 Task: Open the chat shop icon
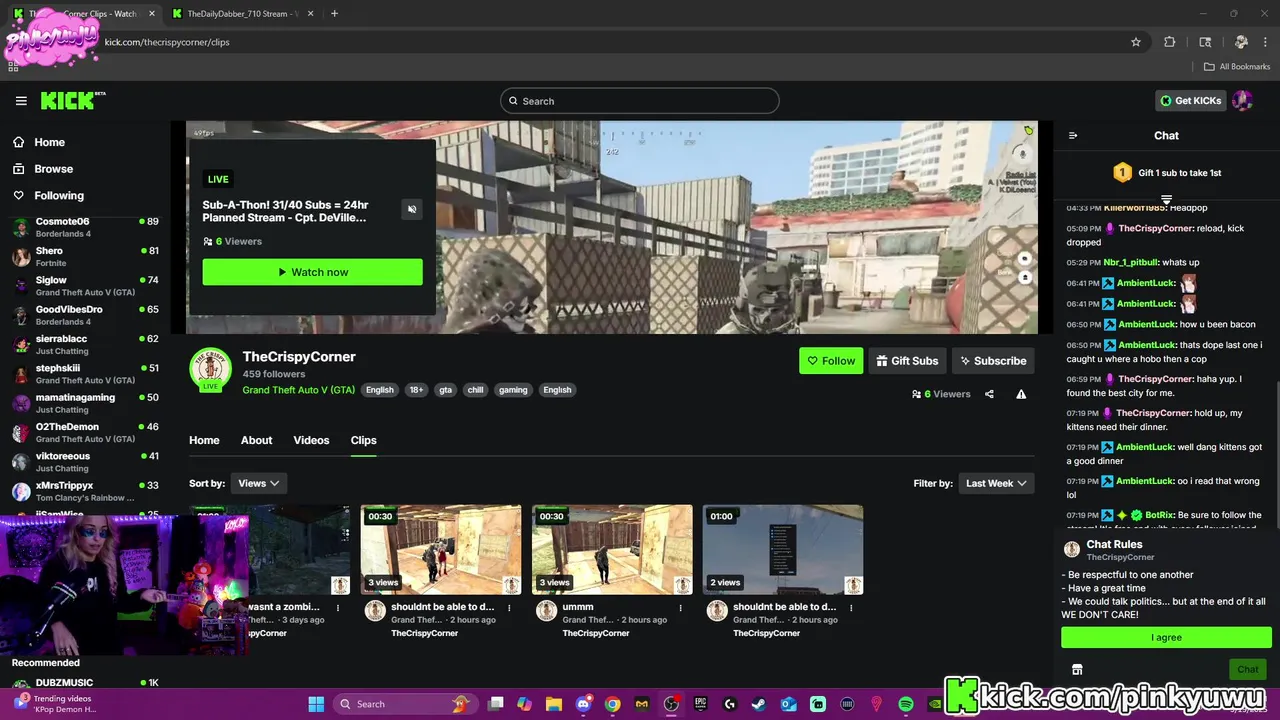[1077, 670]
